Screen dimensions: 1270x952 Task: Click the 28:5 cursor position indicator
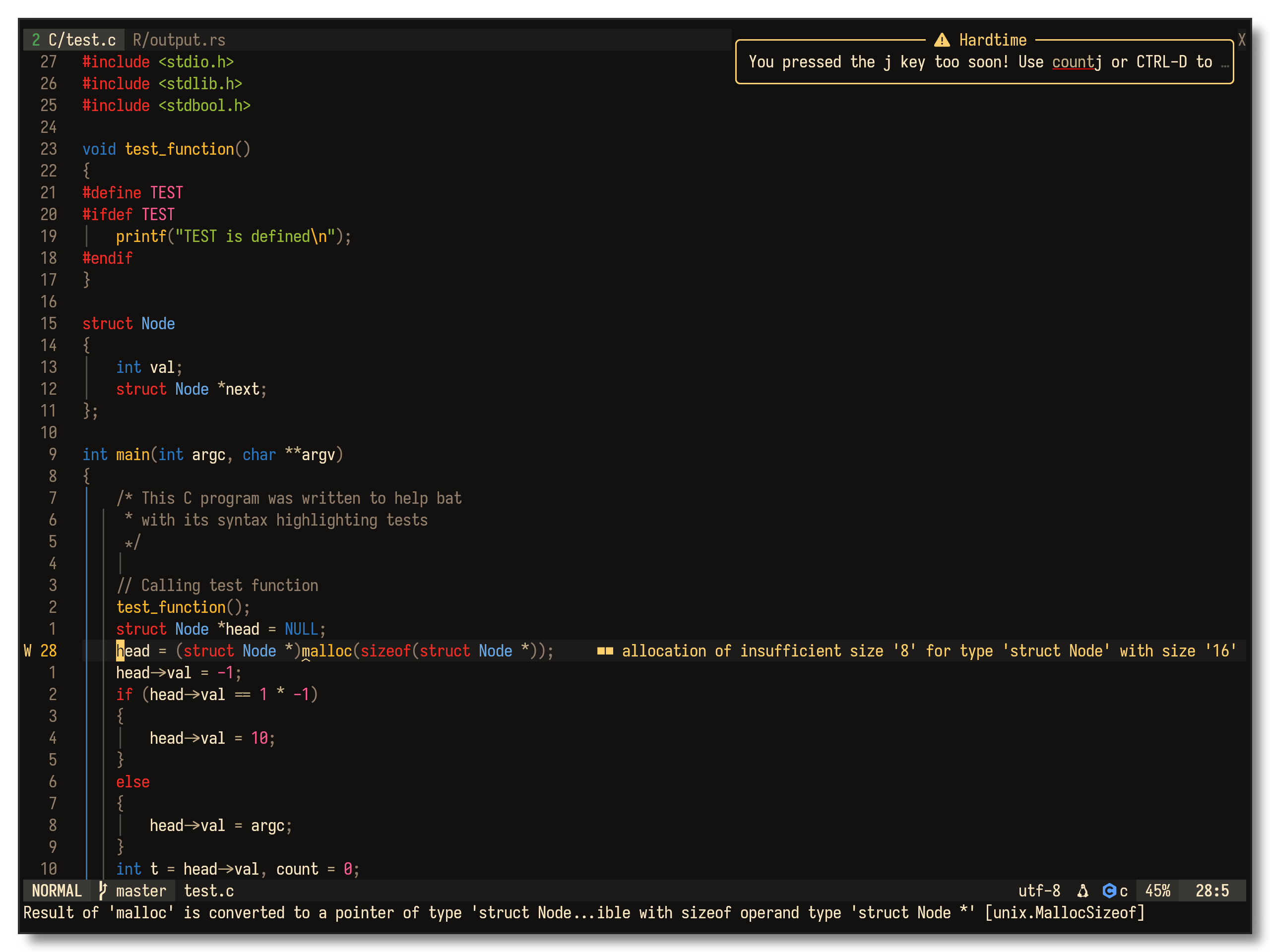click(1212, 891)
